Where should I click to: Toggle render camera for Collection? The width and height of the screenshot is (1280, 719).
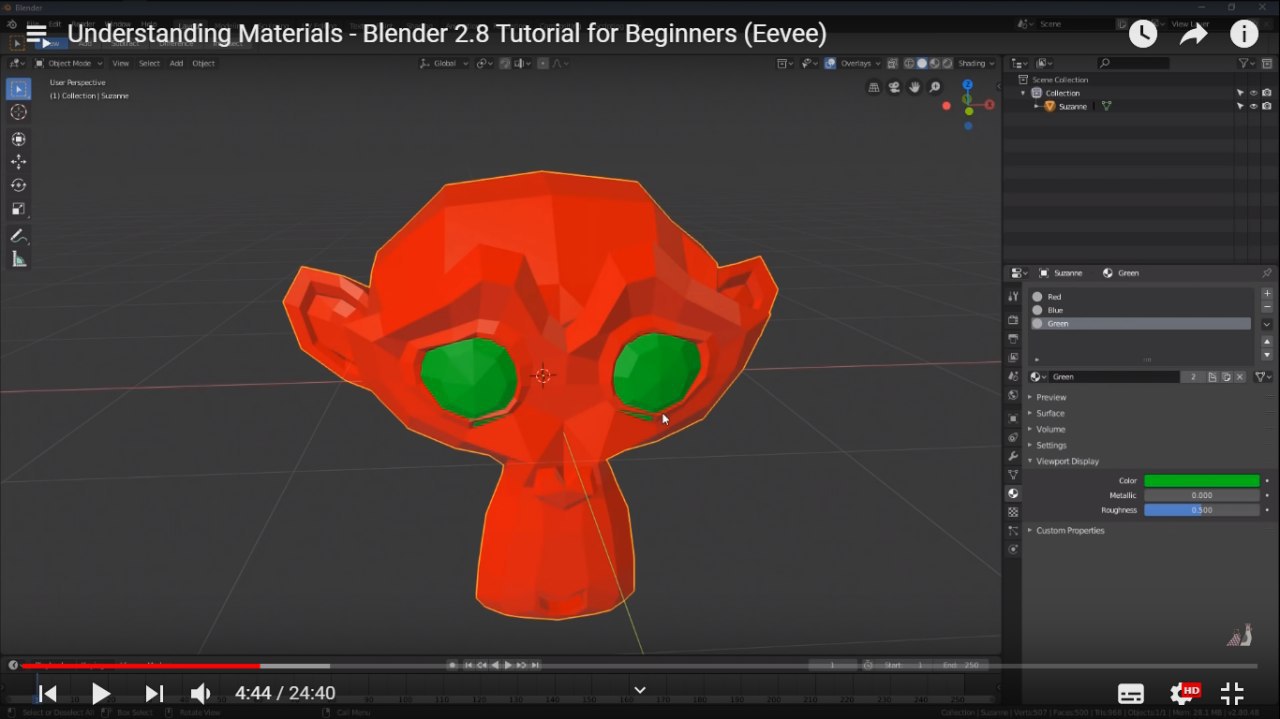point(1267,93)
